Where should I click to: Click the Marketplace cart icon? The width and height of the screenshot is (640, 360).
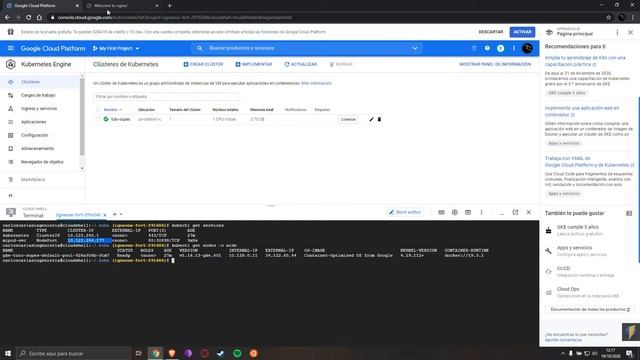pyautogui.click(x=11, y=180)
